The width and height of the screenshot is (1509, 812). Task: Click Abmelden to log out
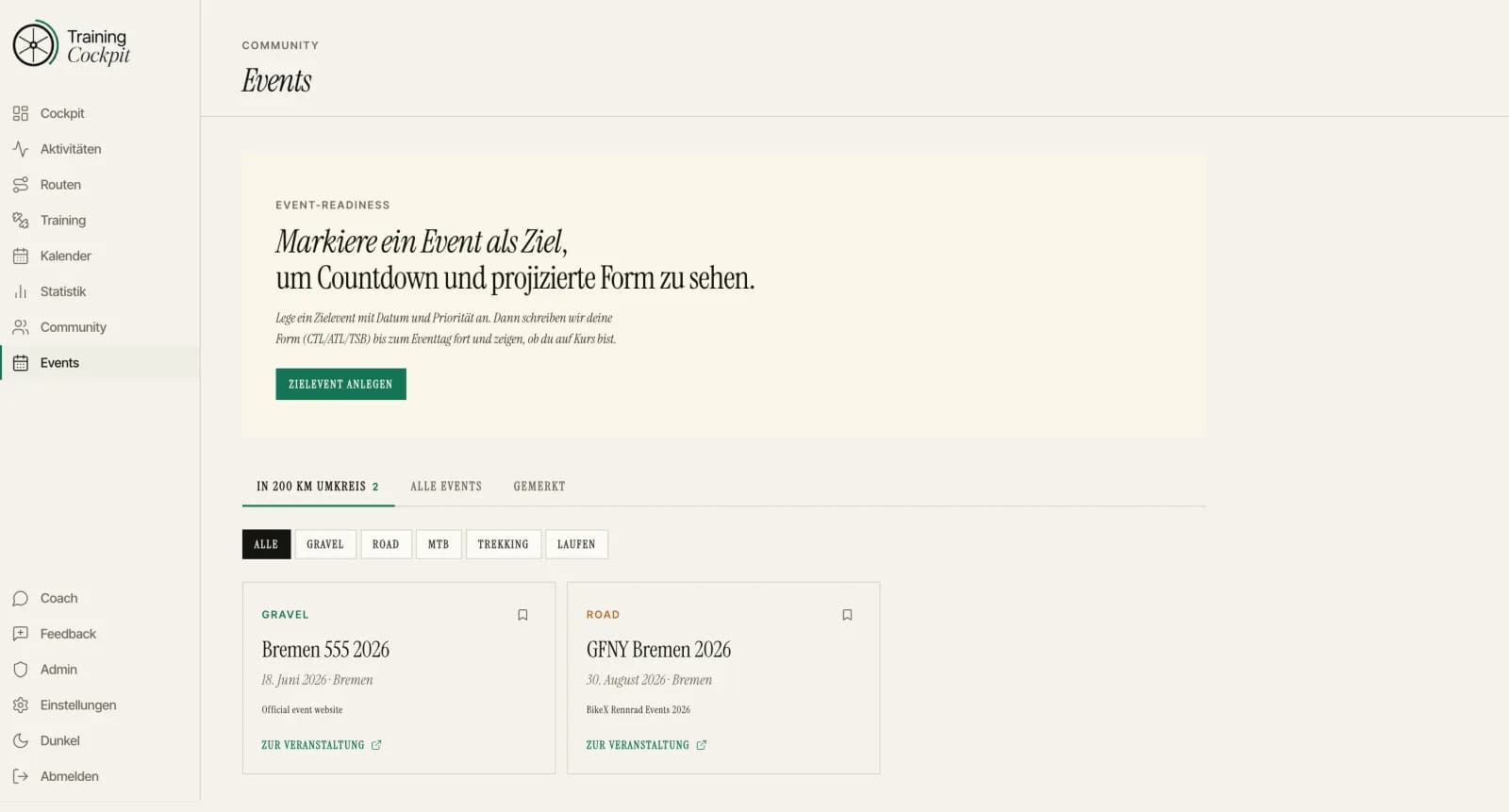(100, 776)
